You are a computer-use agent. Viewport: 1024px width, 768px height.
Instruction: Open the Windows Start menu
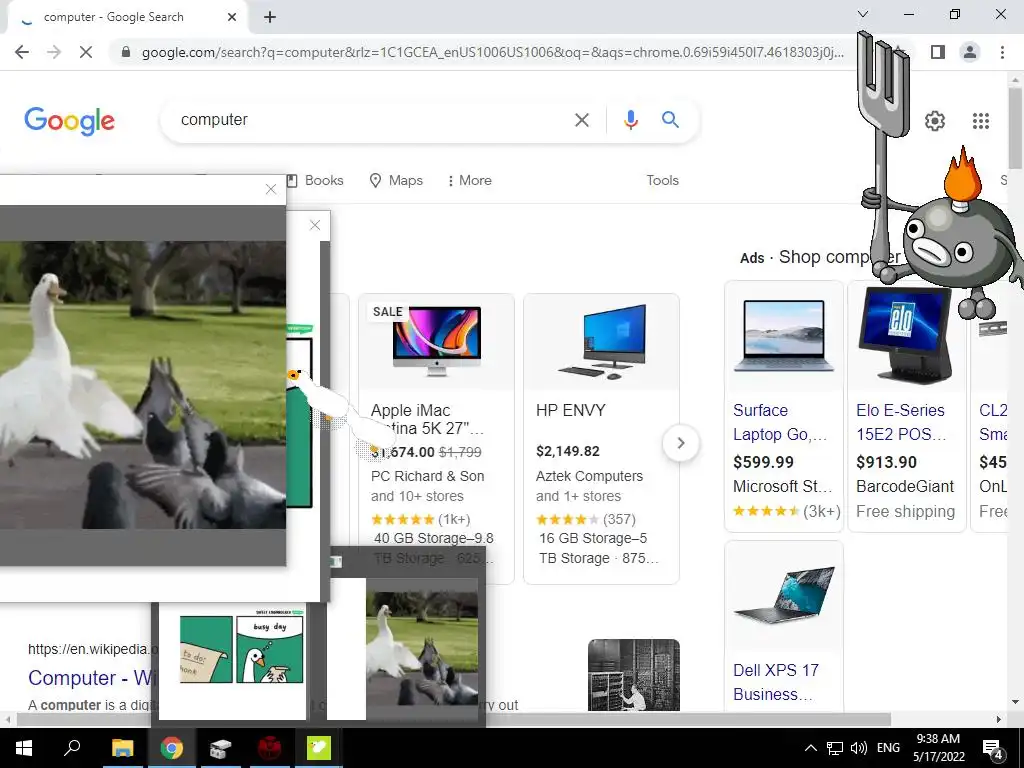click(x=24, y=748)
